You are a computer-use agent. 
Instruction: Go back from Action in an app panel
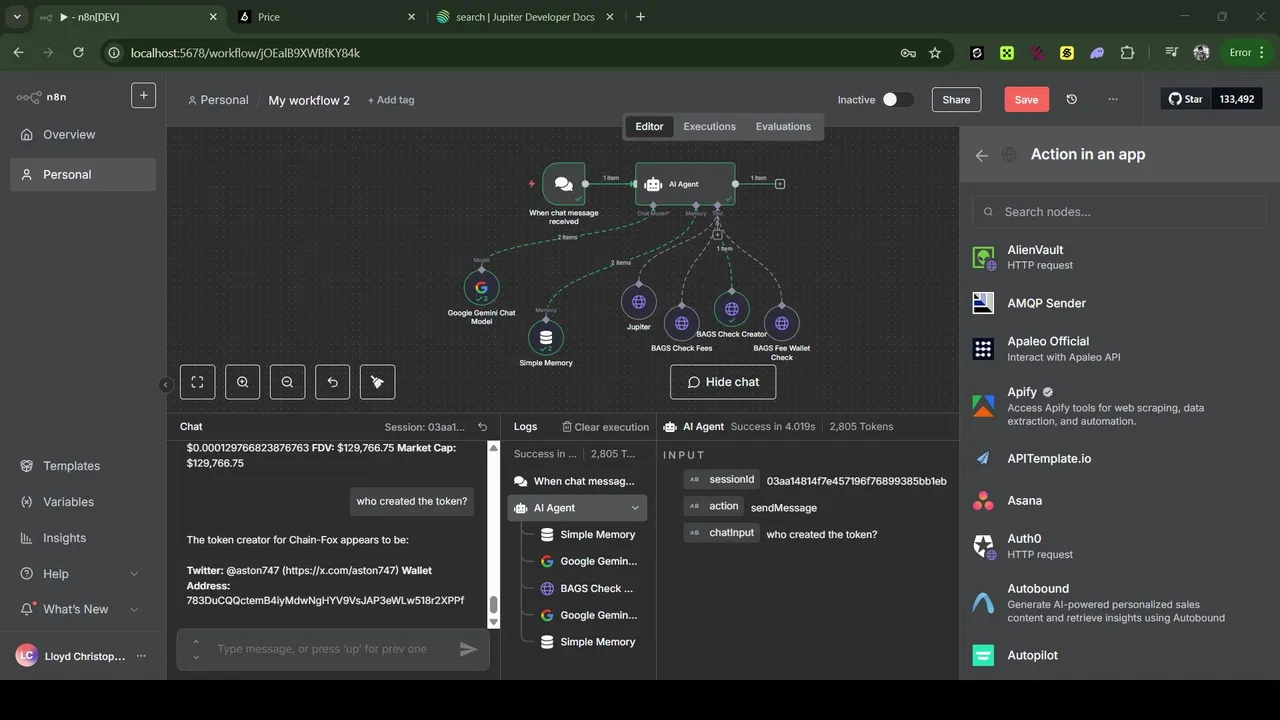coord(981,155)
